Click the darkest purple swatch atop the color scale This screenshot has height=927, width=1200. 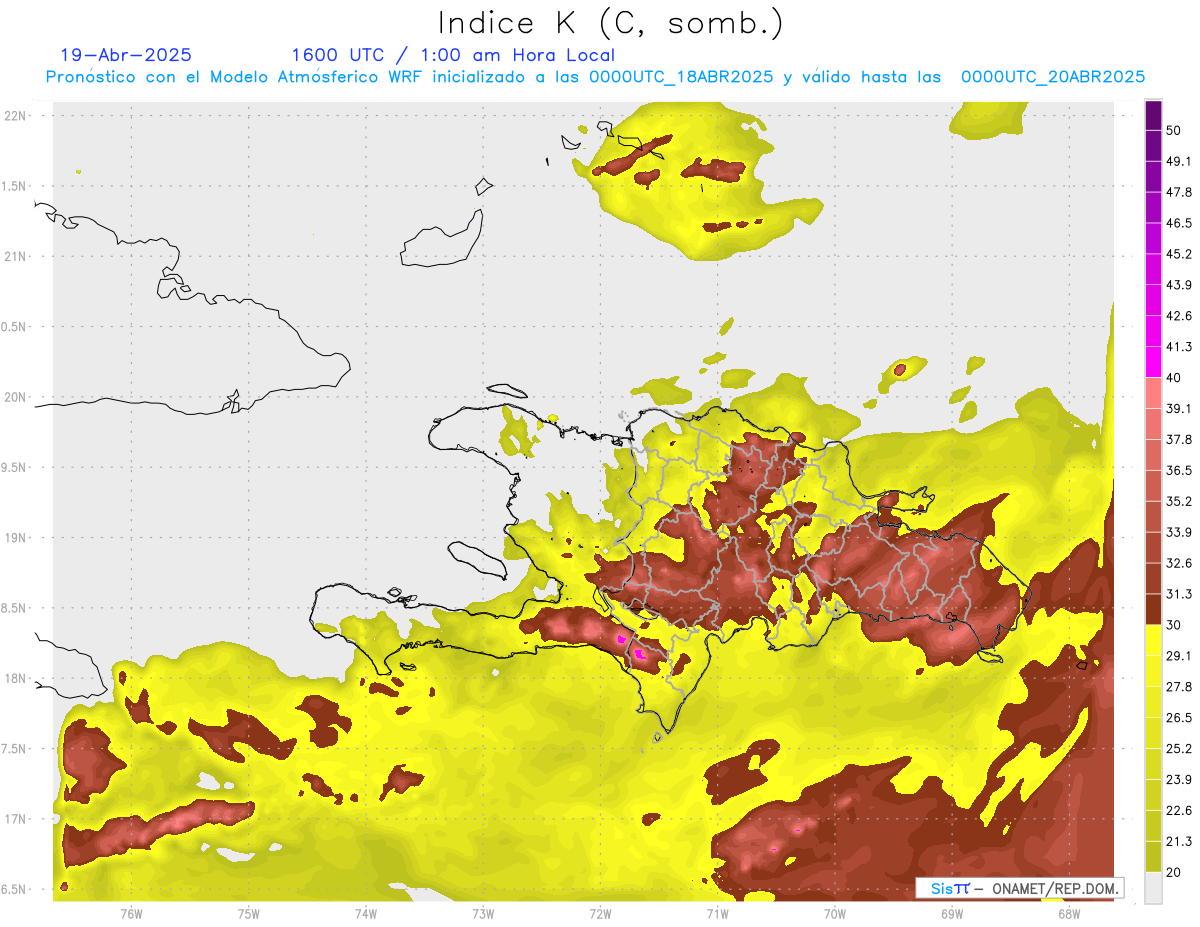[x=1154, y=114]
